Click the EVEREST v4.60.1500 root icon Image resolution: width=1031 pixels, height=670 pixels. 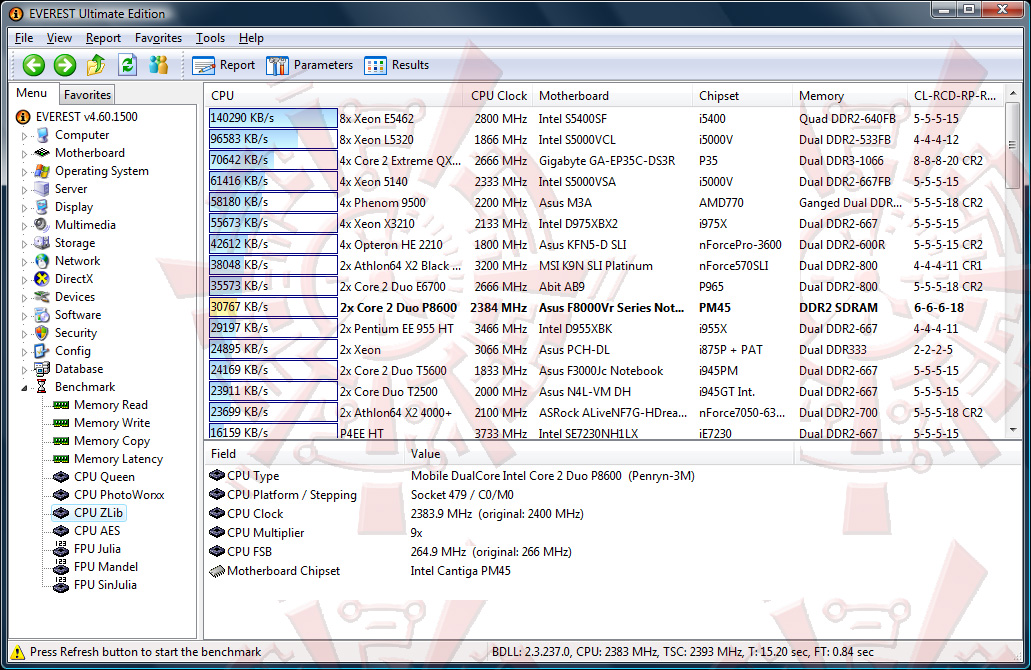point(23,117)
